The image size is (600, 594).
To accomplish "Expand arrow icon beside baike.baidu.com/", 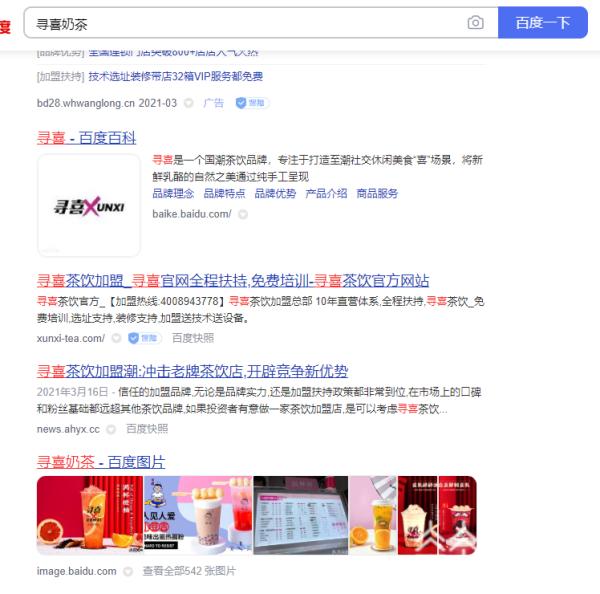I will (243, 214).
